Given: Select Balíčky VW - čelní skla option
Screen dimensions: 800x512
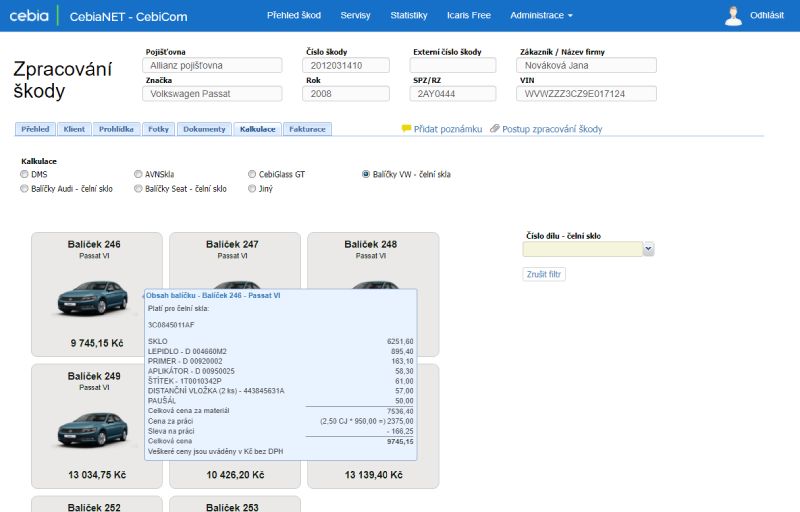Looking at the screenshot, I should pos(365,174).
